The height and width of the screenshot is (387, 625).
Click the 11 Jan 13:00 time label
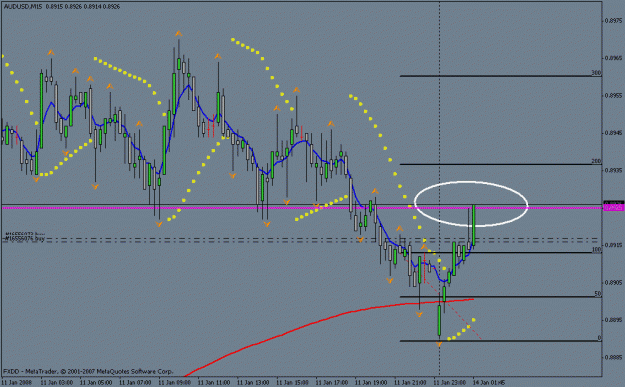pos(253,383)
